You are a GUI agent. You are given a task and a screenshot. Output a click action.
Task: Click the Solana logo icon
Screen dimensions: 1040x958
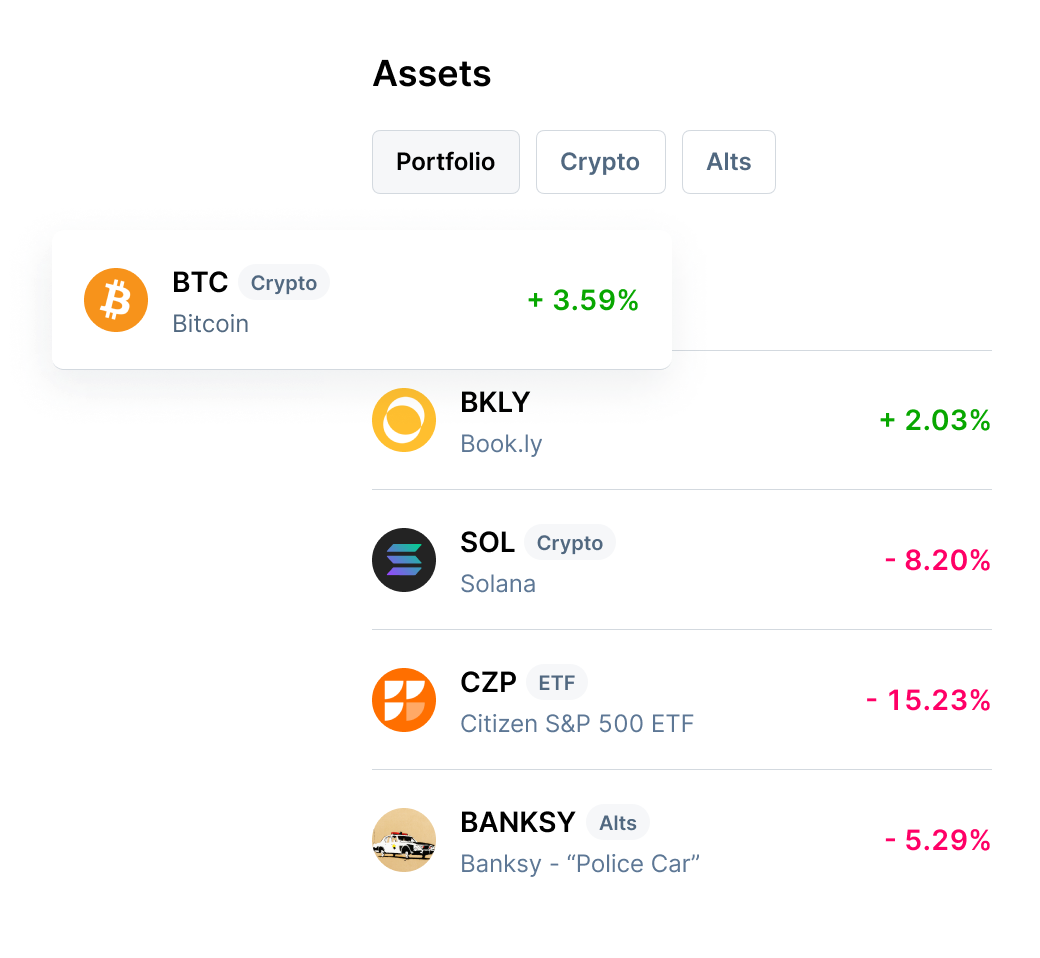pyautogui.click(x=404, y=560)
